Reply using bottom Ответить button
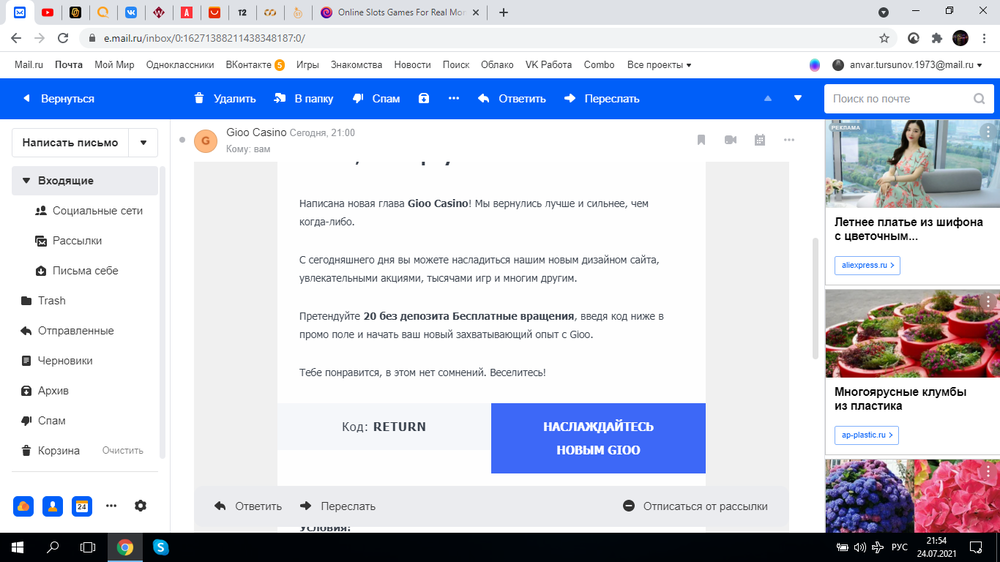The width and height of the screenshot is (1000, 562). click(x=248, y=506)
